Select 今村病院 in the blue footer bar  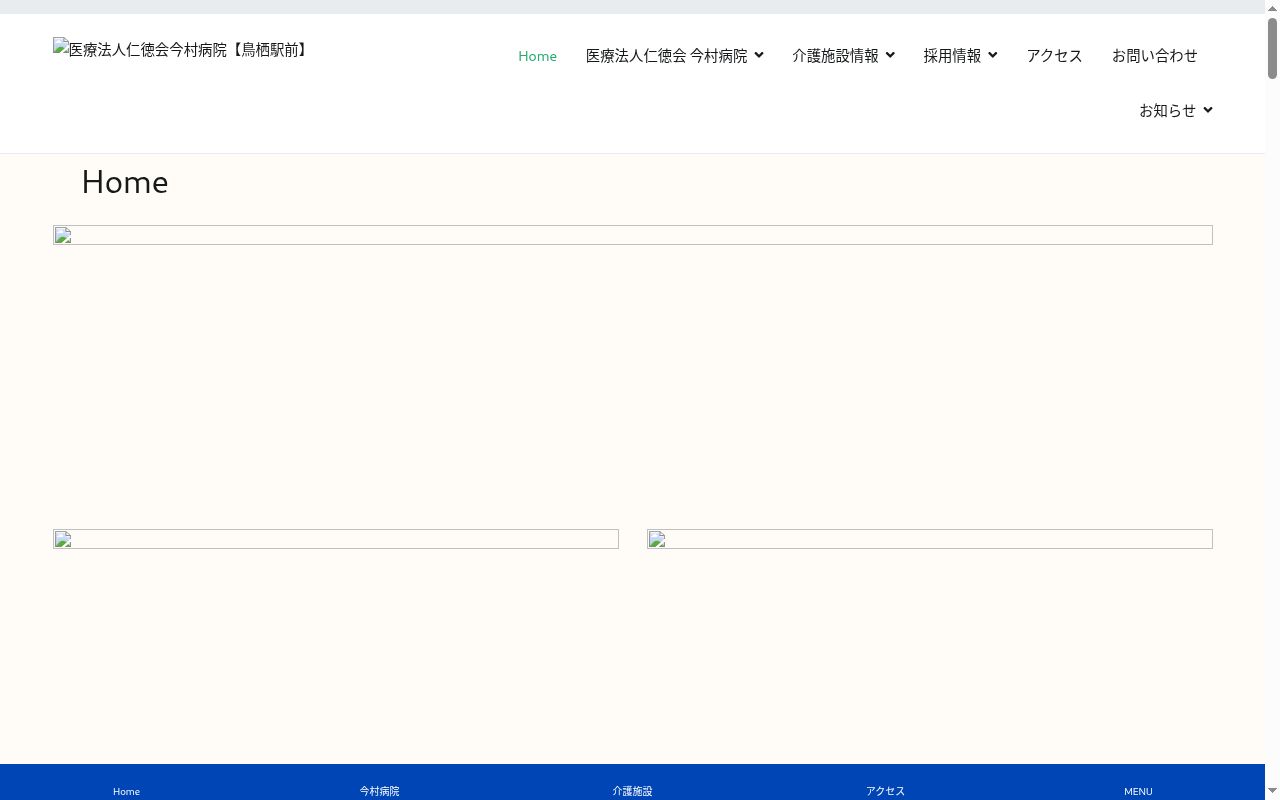click(379, 791)
